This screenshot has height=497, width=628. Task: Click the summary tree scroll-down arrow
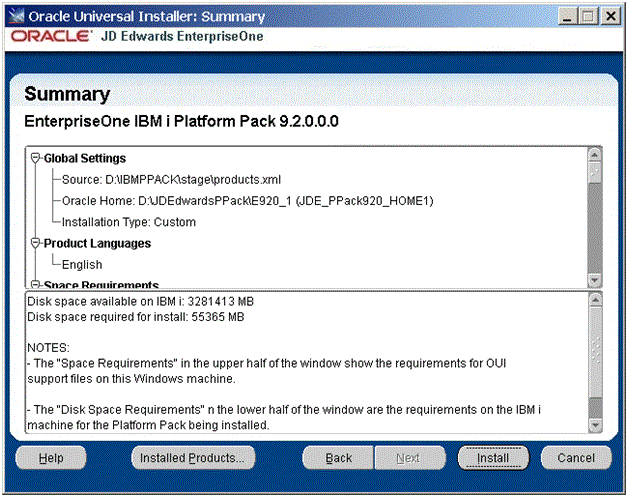tap(594, 280)
